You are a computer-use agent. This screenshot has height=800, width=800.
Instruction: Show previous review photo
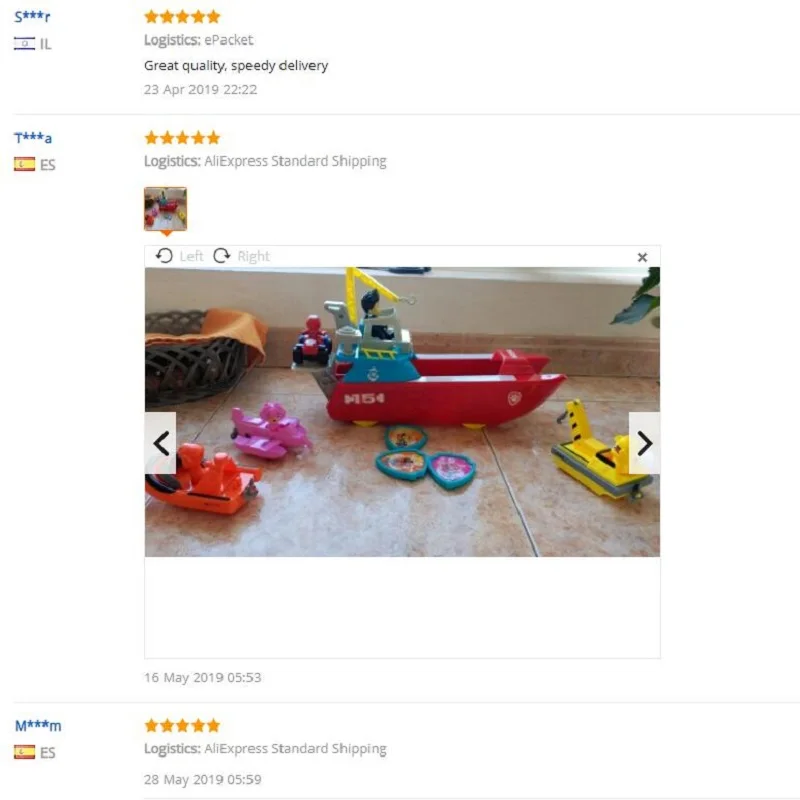tap(161, 443)
